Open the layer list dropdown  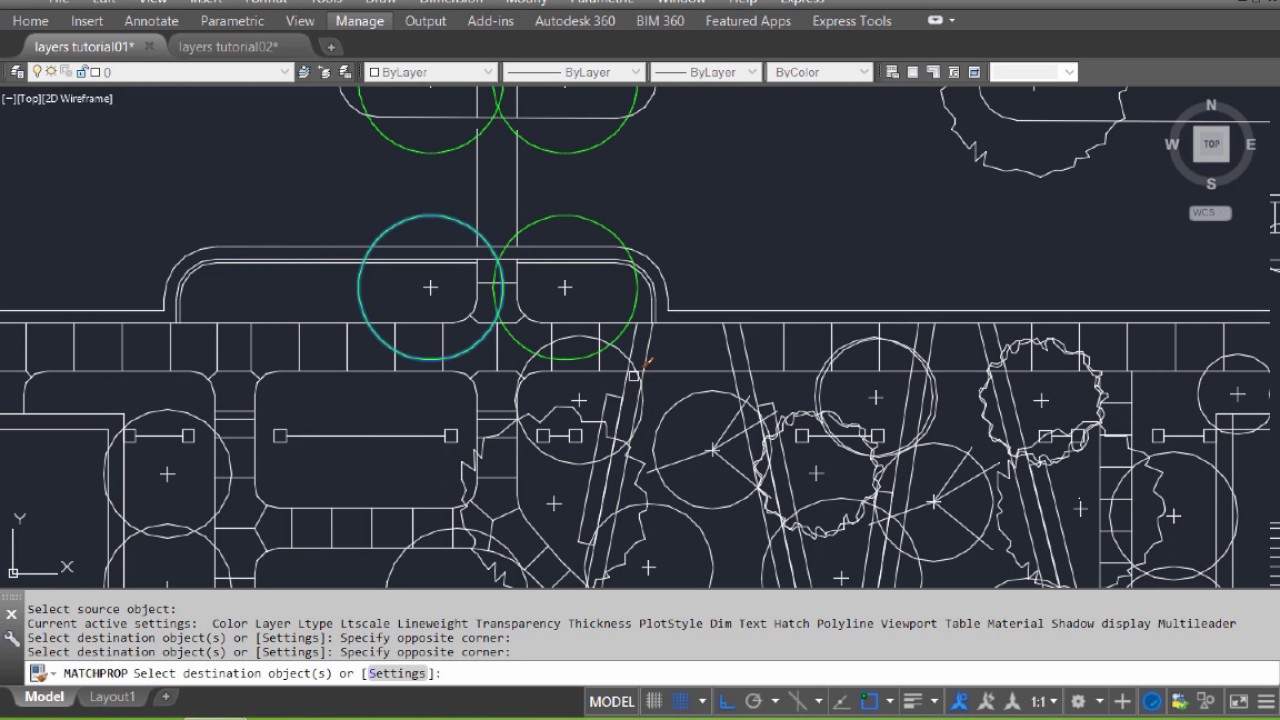(285, 72)
